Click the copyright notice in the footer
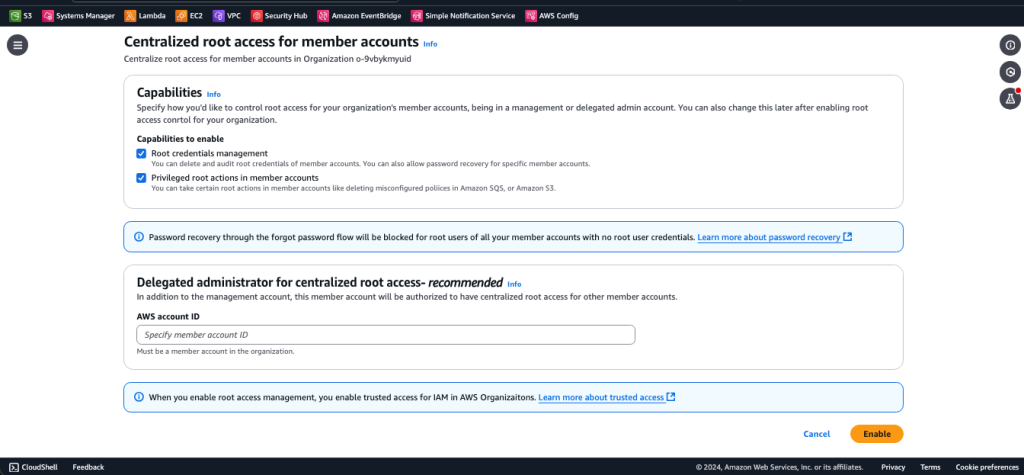The width and height of the screenshot is (1024, 475). pyautogui.click(x=779, y=467)
